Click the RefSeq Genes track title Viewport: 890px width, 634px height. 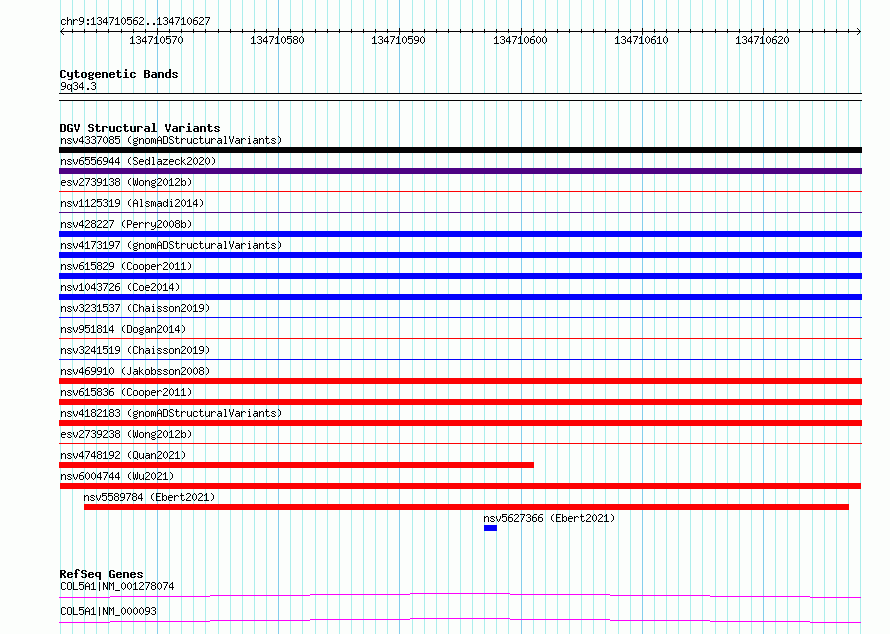point(101,574)
